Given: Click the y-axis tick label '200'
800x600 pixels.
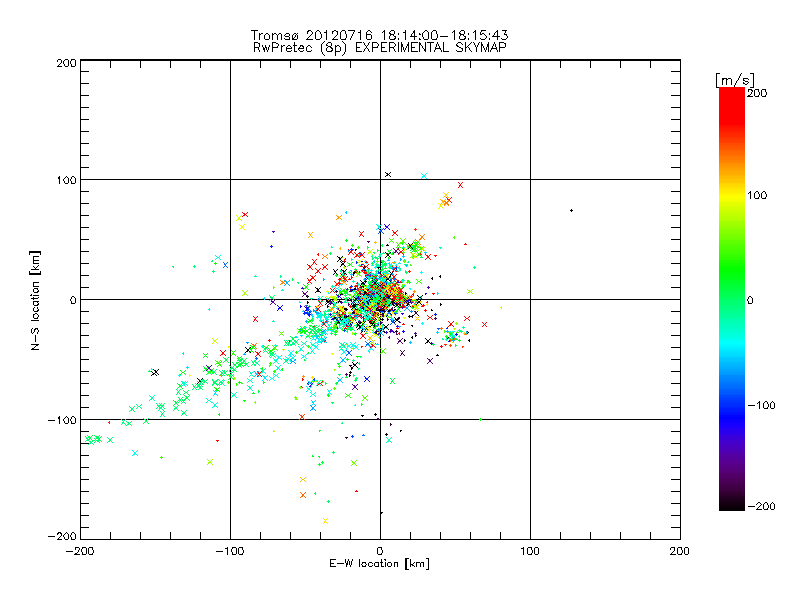Looking at the screenshot, I should 66,63.
